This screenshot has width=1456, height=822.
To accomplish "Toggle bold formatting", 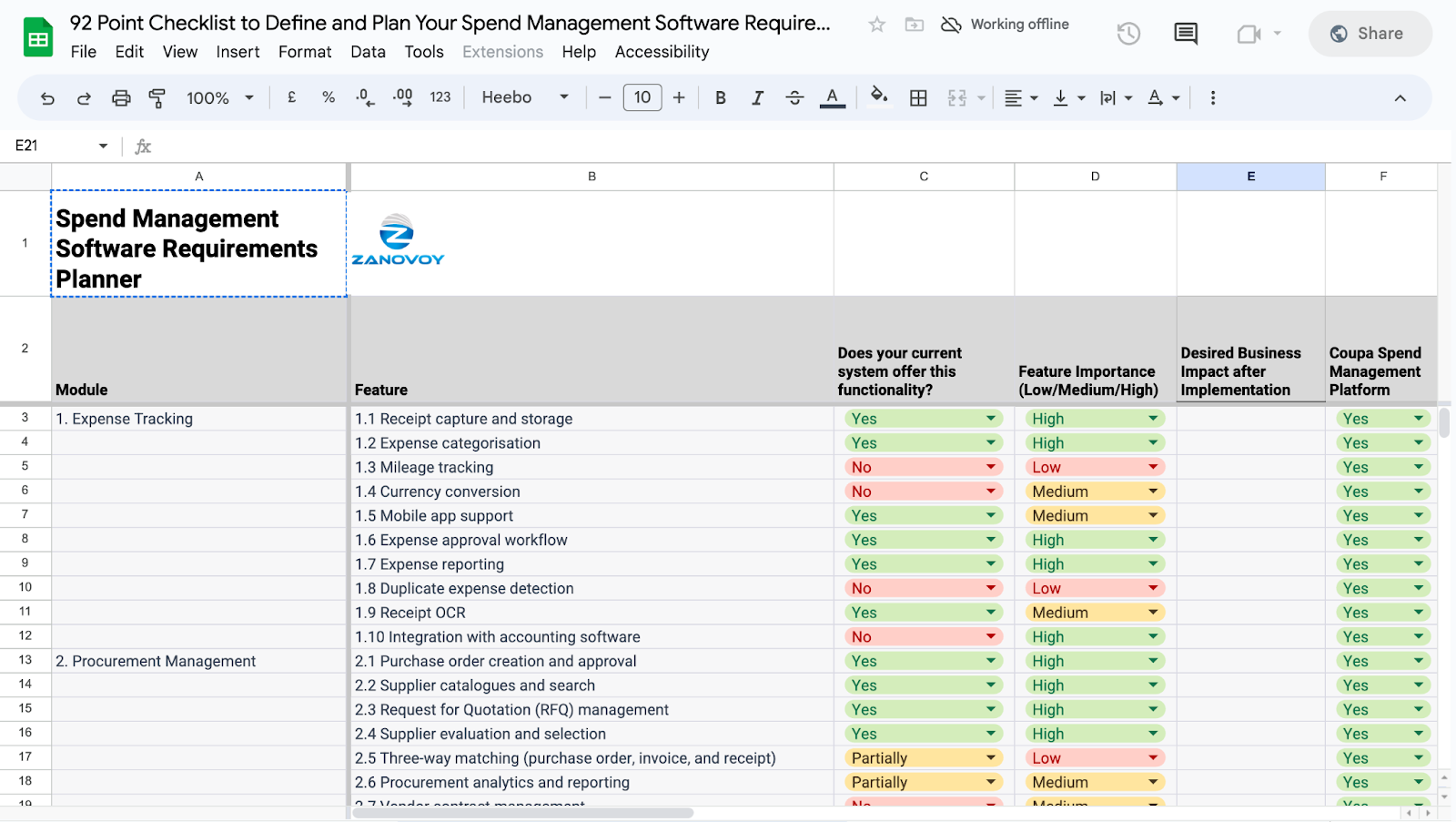I will pyautogui.click(x=721, y=98).
